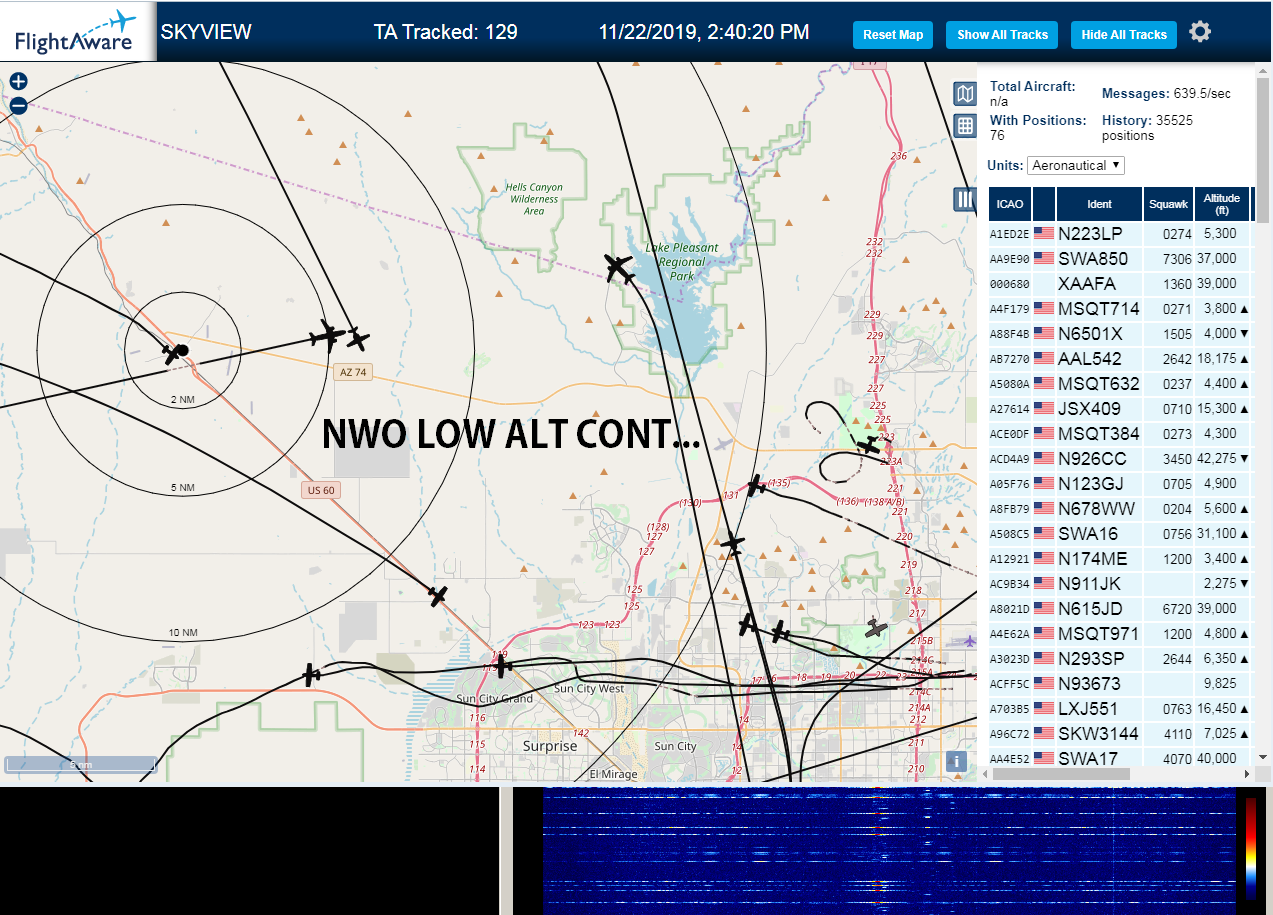Click the US 60 highway label
Image resolution: width=1273 pixels, height=915 pixels.
tap(321, 490)
